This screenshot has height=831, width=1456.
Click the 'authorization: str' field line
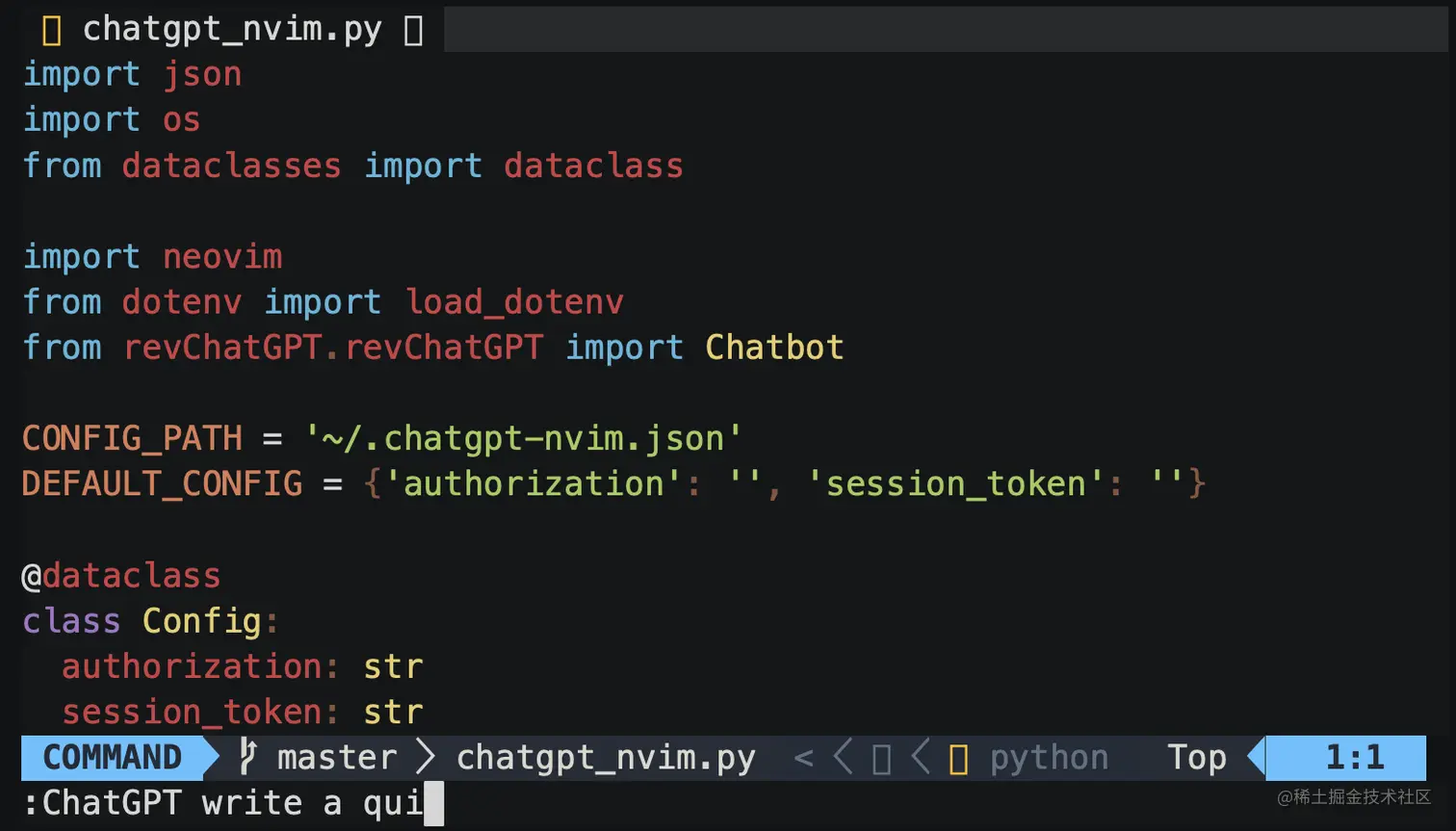pyautogui.click(x=242, y=666)
